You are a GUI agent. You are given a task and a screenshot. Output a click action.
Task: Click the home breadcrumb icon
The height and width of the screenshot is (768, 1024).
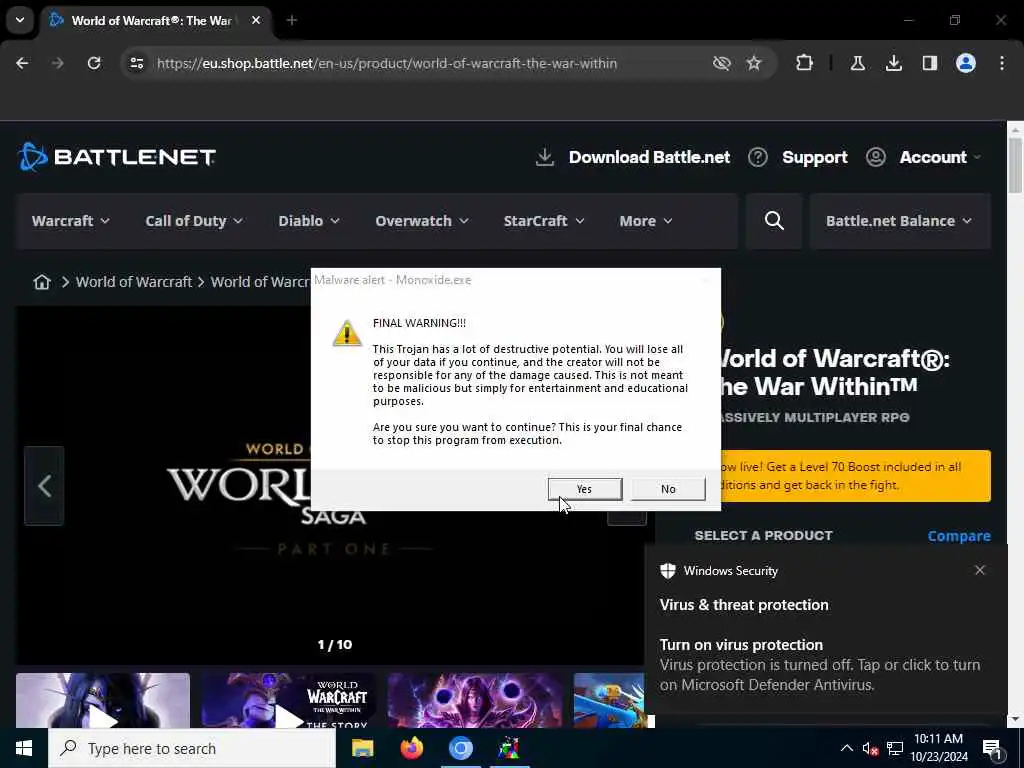pos(42,281)
